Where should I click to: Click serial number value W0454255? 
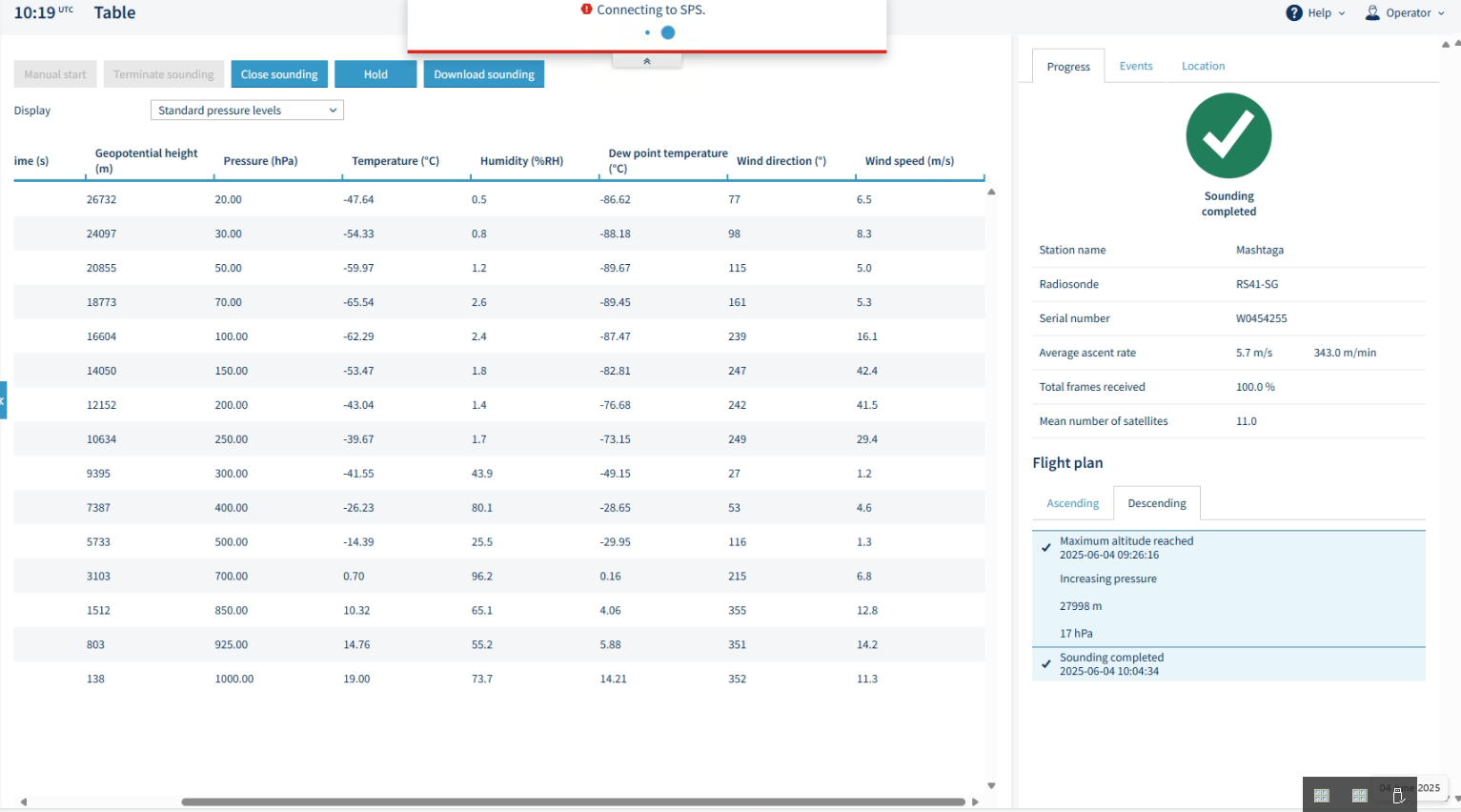(x=1262, y=319)
